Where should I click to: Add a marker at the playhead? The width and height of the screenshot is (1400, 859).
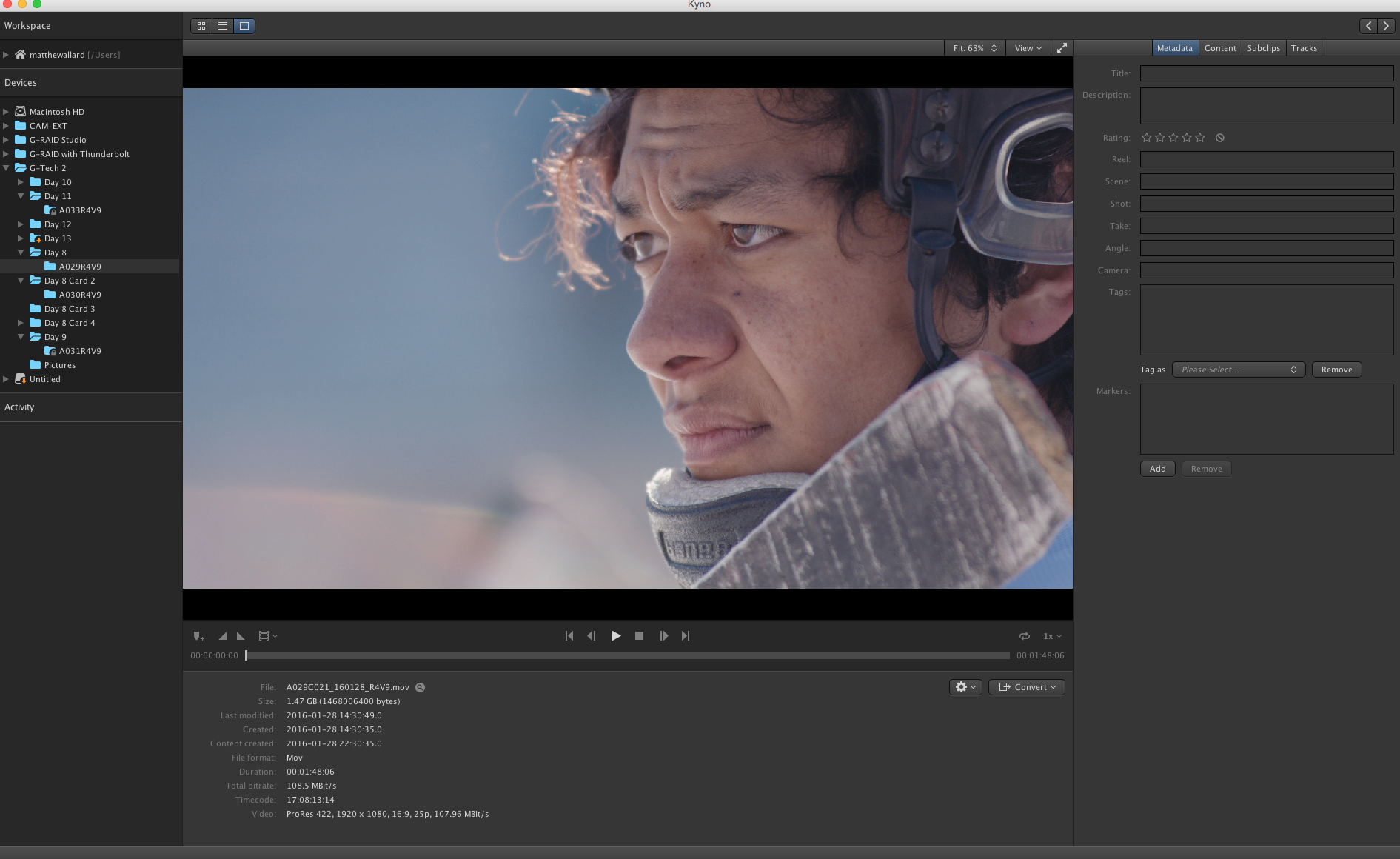pyautogui.click(x=198, y=635)
